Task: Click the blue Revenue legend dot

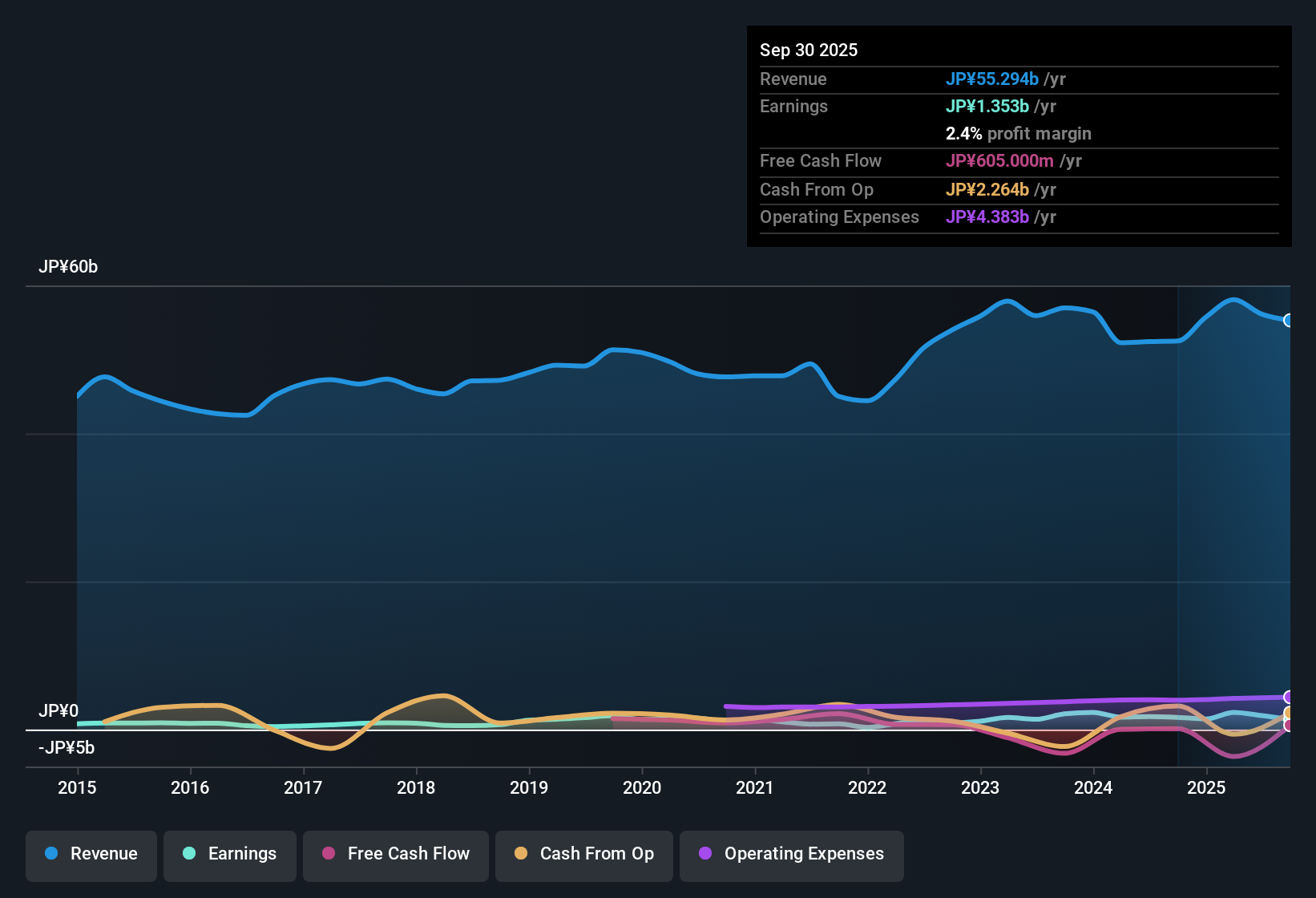Action: coord(50,854)
